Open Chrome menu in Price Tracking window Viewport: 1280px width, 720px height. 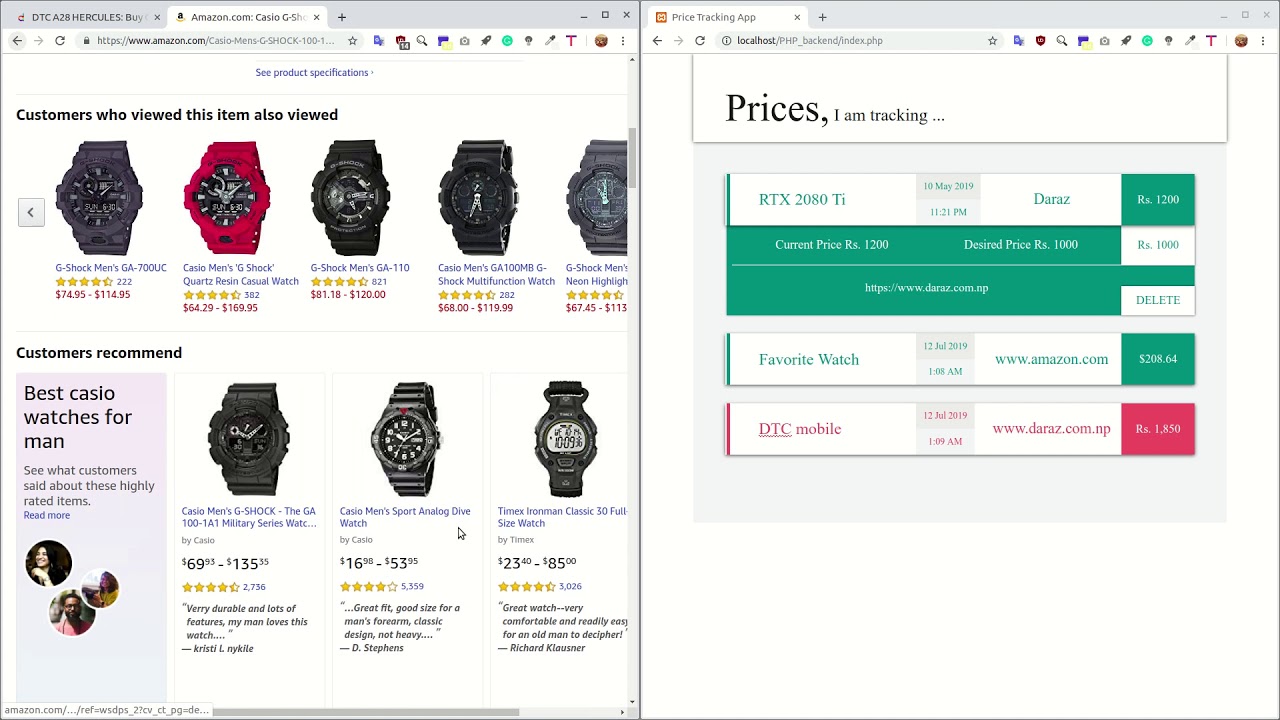pos(1263,41)
